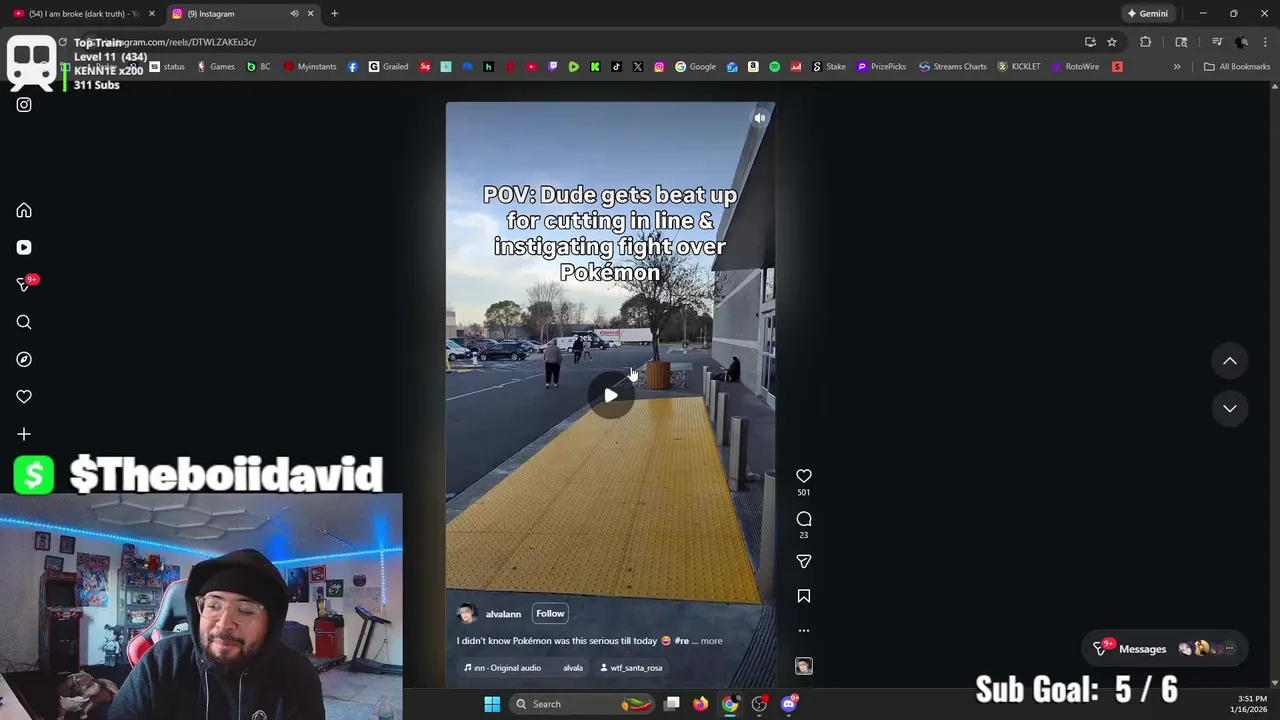Open sidebar Messages icon with 9+ badge
This screenshot has height=720, width=1280.
24,285
